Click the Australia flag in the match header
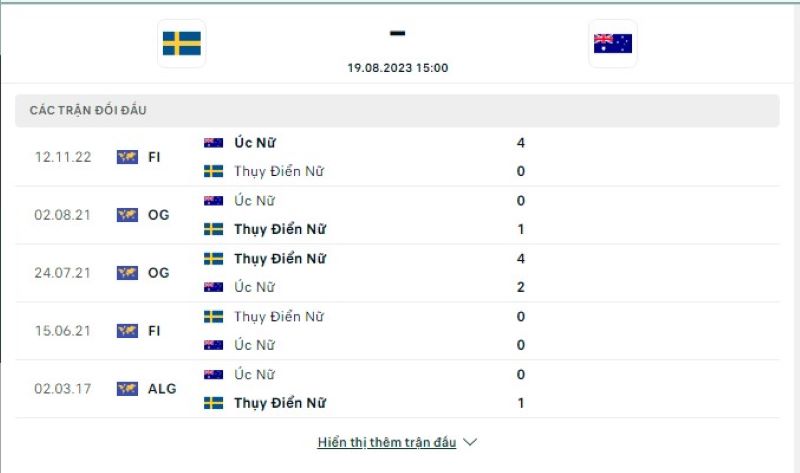The height and width of the screenshot is (473, 800). click(612, 43)
